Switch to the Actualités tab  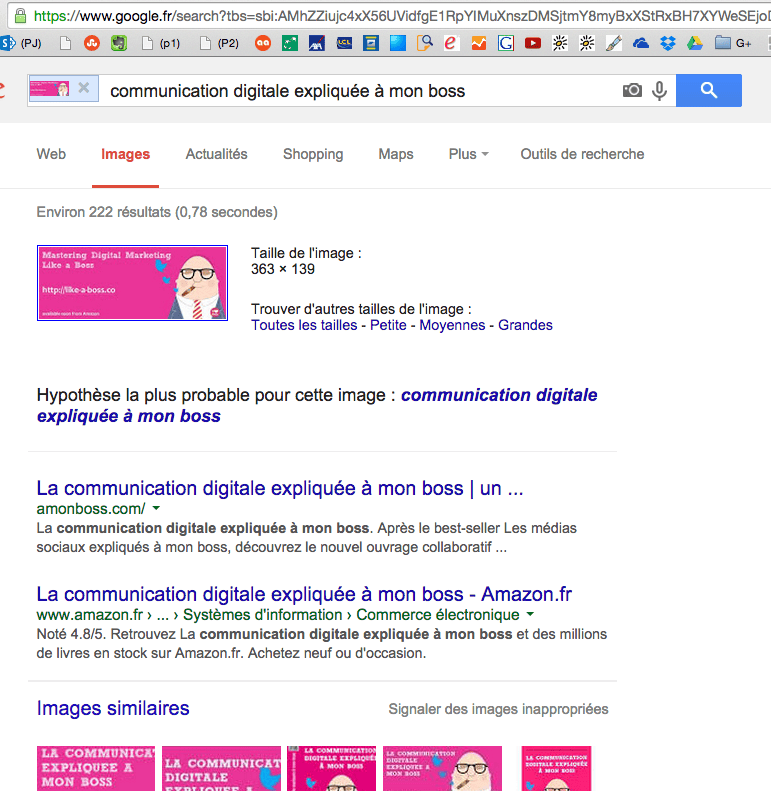click(216, 154)
